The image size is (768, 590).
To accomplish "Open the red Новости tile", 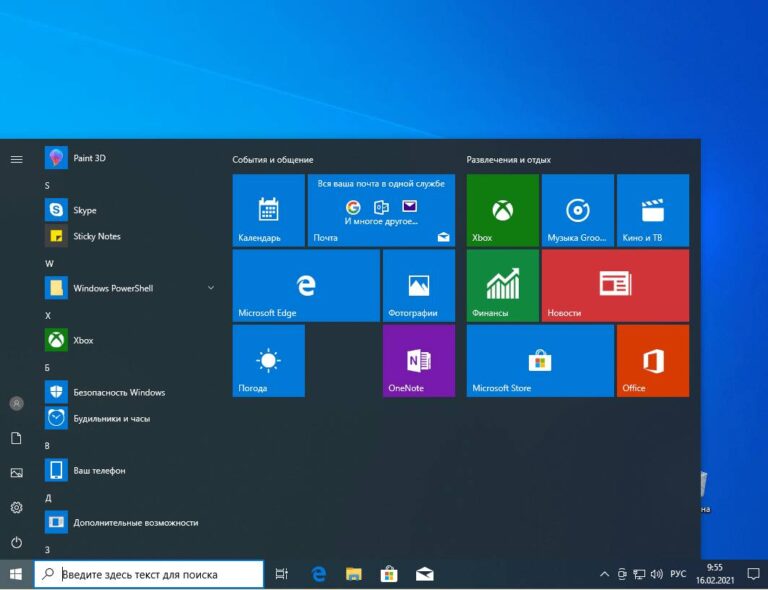I will tap(616, 285).
